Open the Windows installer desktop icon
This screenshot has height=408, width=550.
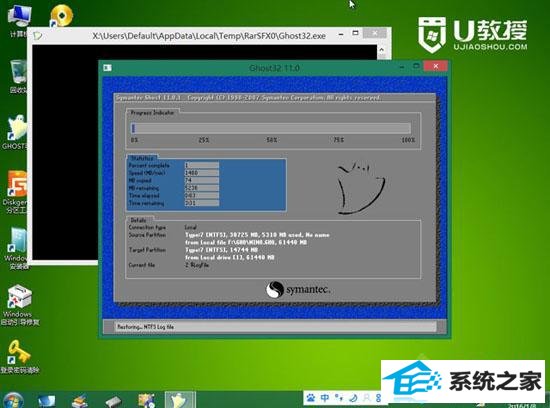tap(16, 248)
